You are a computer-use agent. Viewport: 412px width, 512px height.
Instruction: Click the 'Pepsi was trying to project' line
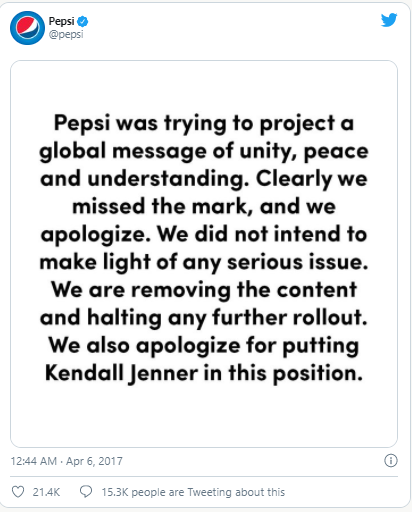click(204, 123)
